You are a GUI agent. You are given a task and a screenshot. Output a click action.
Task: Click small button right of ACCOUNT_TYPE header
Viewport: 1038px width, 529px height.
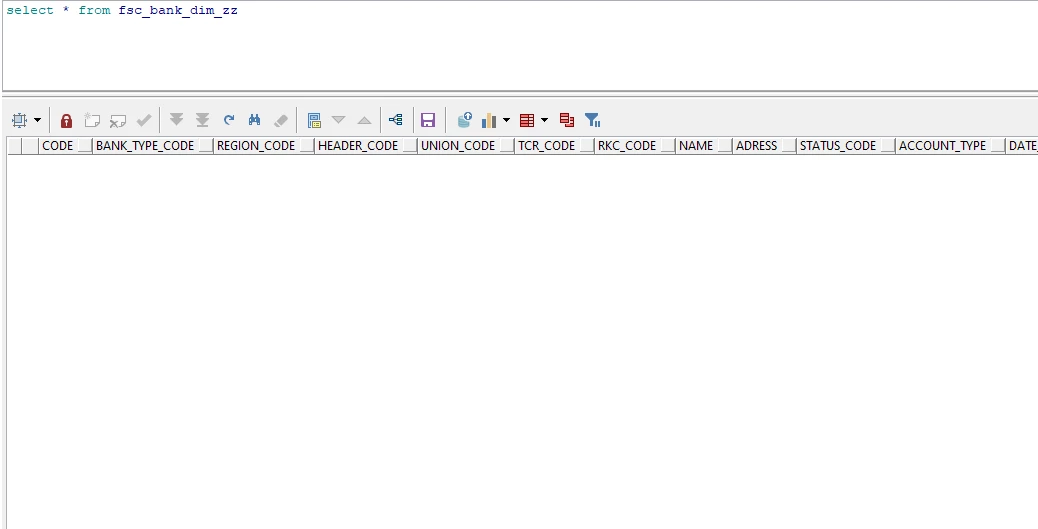coord(998,146)
